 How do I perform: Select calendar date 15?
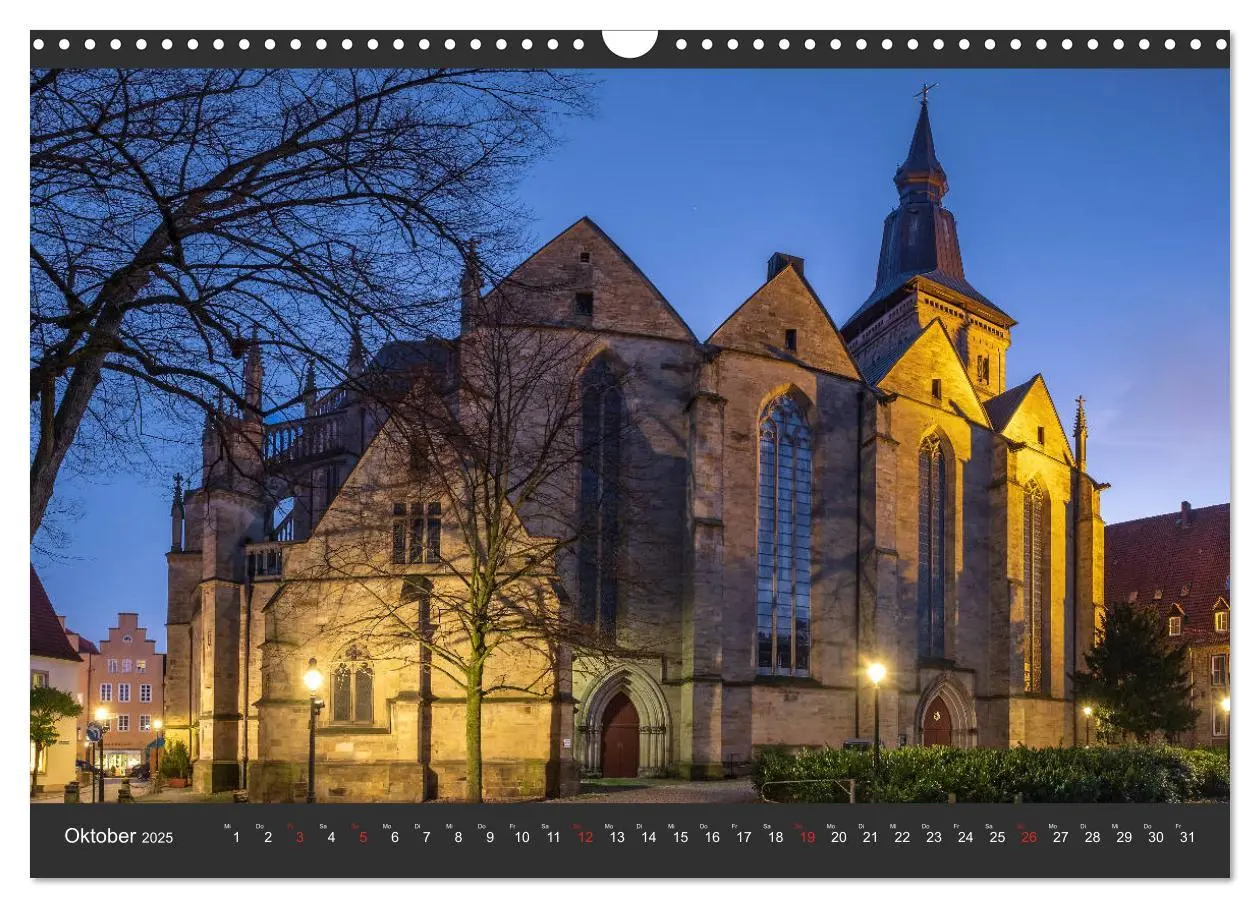pos(680,838)
